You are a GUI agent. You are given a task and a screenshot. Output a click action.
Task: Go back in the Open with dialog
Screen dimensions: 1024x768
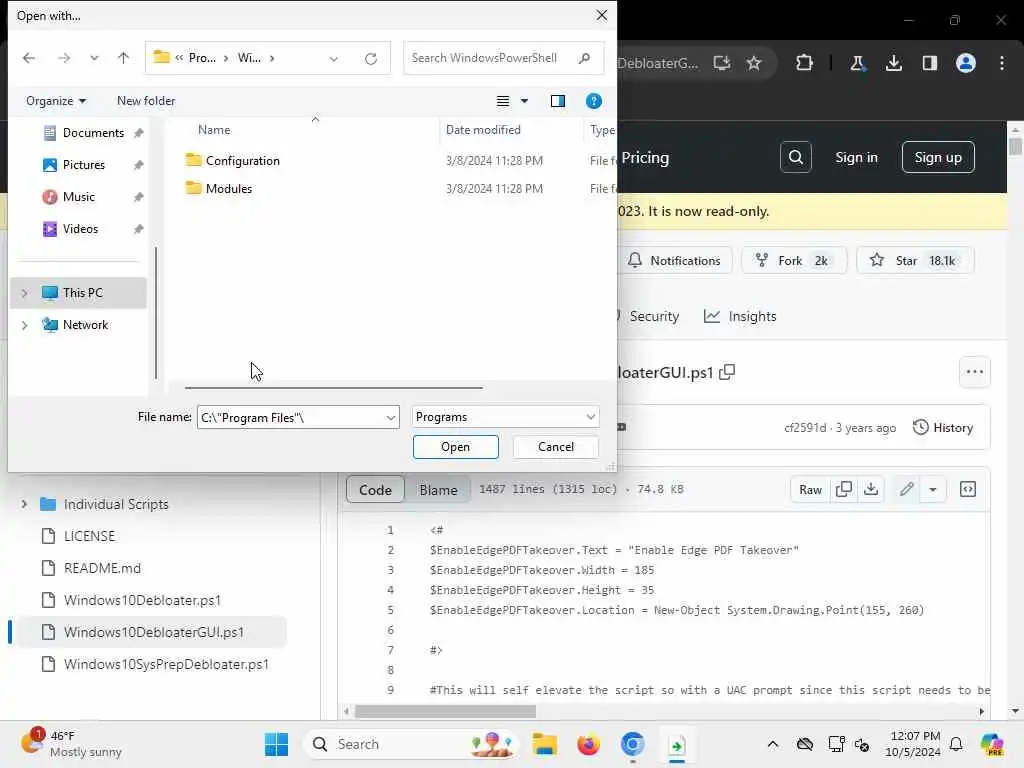pos(29,58)
